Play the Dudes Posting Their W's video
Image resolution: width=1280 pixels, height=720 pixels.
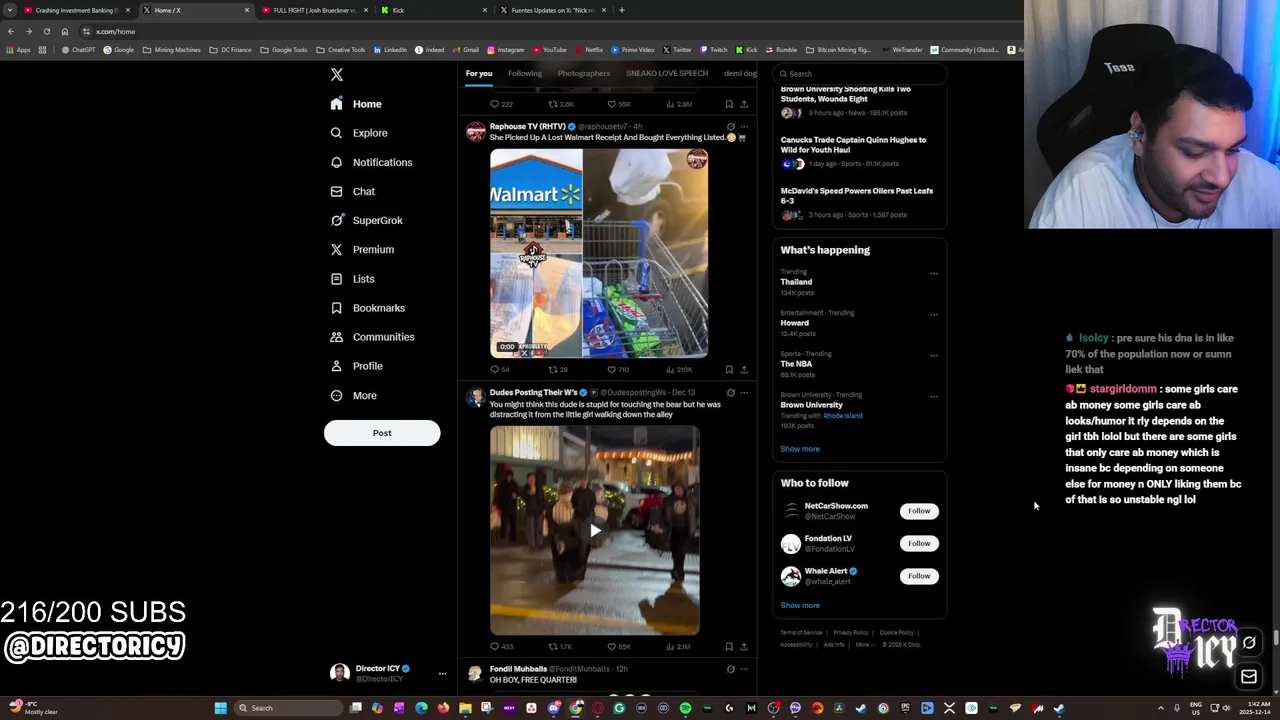(x=595, y=531)
